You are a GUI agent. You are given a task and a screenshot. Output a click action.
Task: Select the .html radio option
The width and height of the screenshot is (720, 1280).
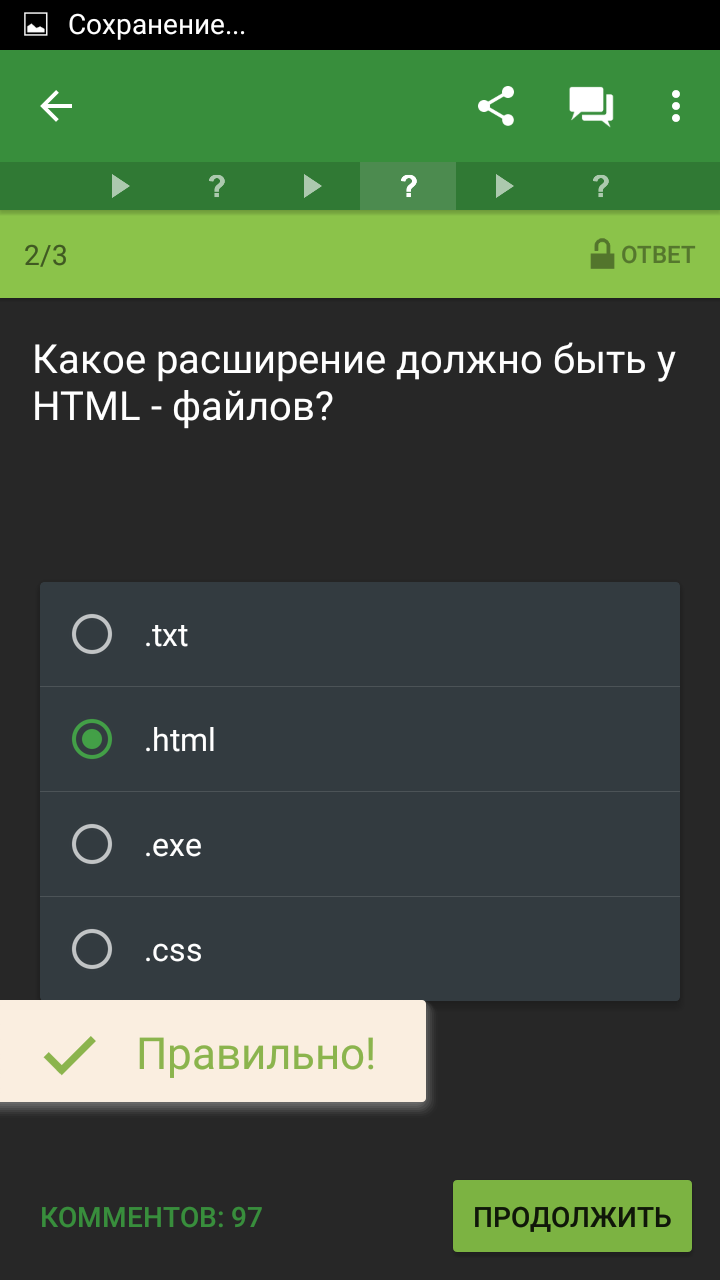[92, 740]
